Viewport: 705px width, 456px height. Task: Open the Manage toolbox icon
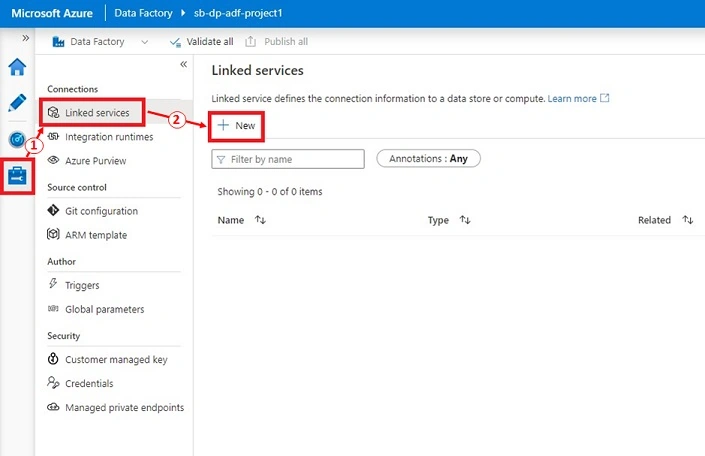click(x=17, y=175)
